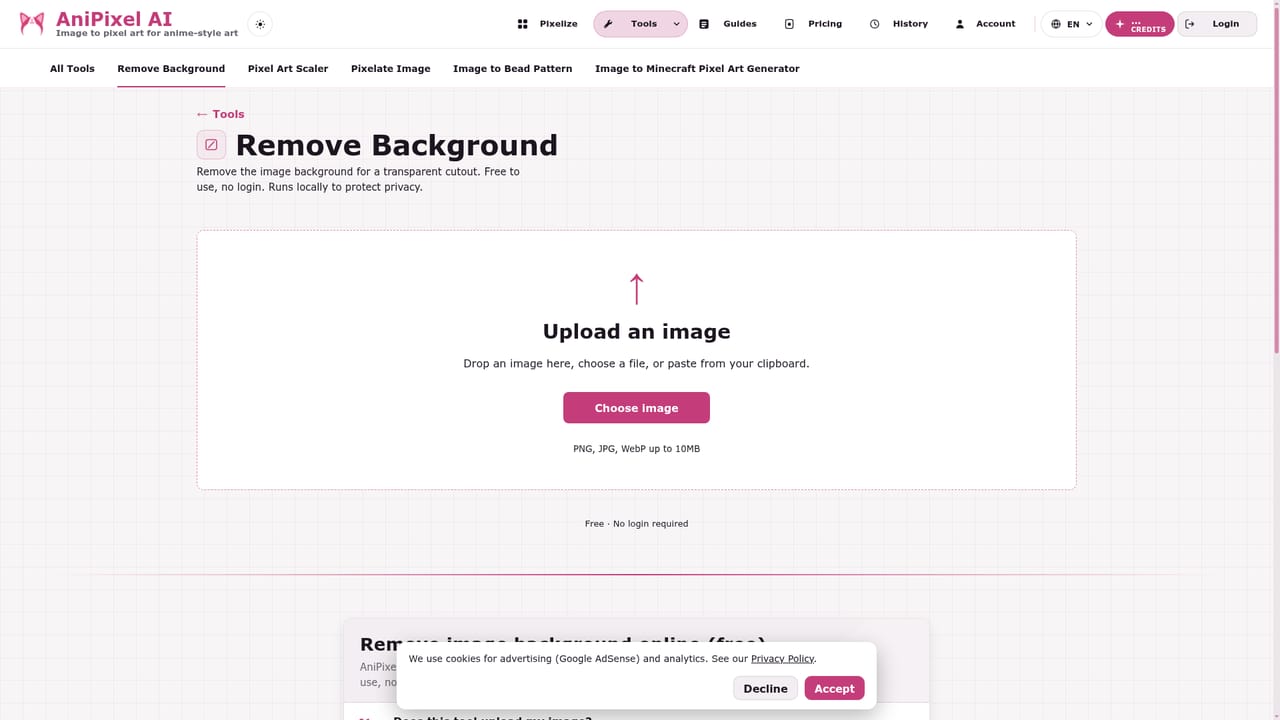Click the AniPixel AI site title

tap(114, 19)
